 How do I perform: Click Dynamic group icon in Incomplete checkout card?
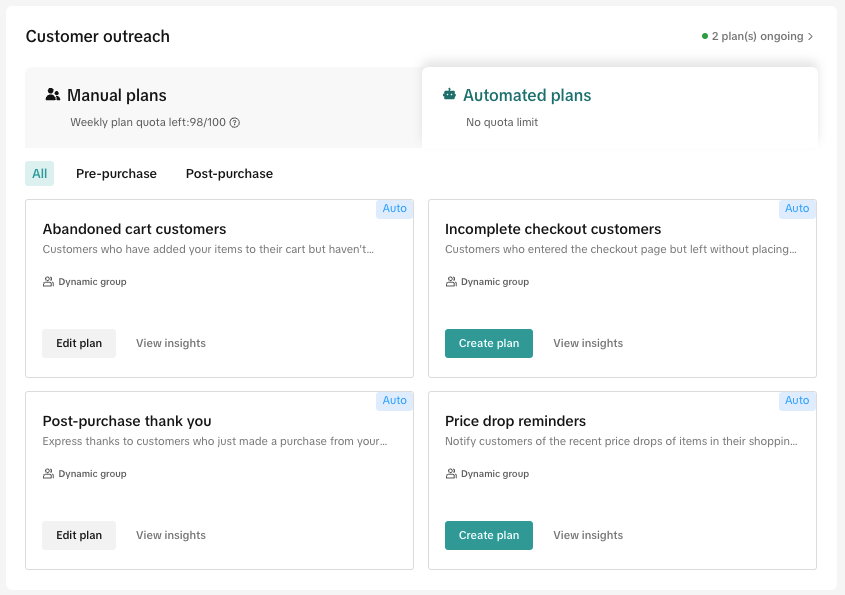(x=451, y=282)
